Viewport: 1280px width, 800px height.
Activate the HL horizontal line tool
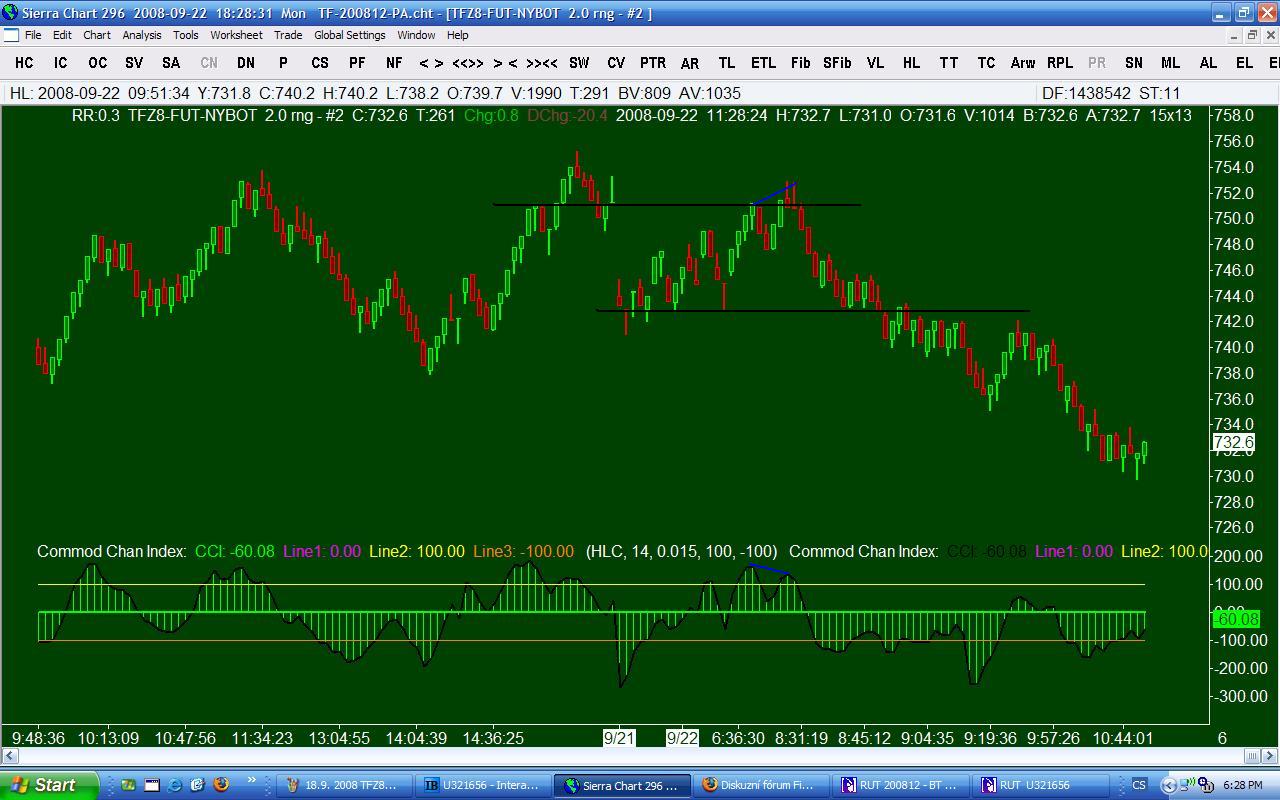(911, 62)
